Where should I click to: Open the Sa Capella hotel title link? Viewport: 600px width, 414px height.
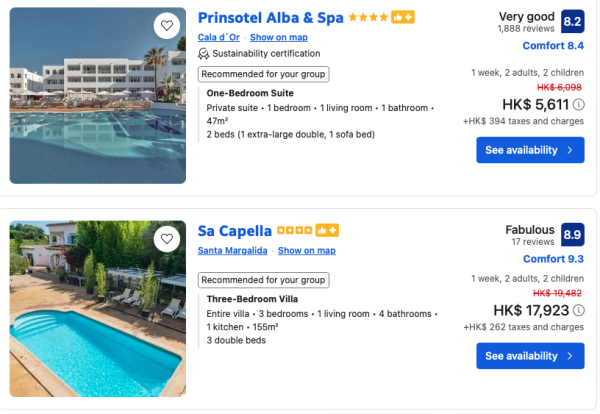coord(235,231)
